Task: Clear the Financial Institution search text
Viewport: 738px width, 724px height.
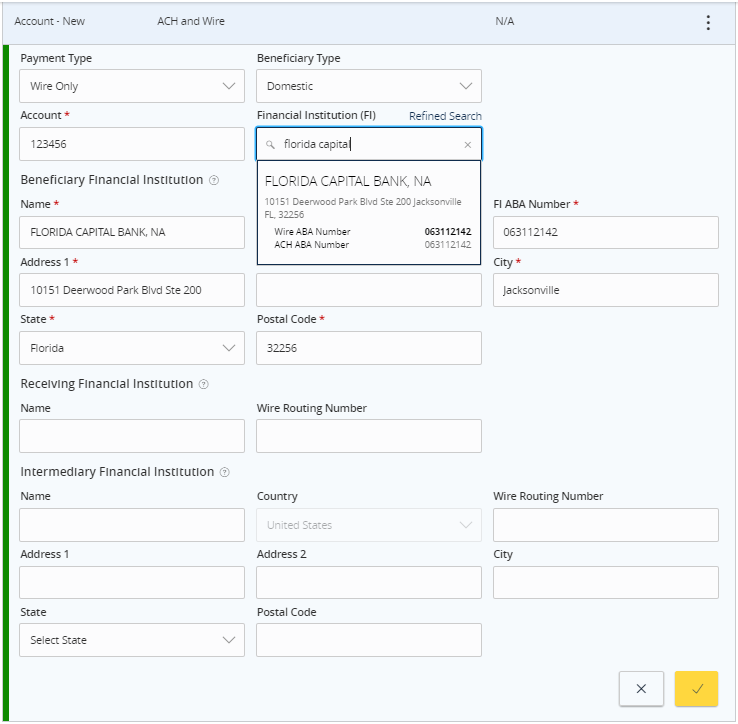Action: [467, 145]
